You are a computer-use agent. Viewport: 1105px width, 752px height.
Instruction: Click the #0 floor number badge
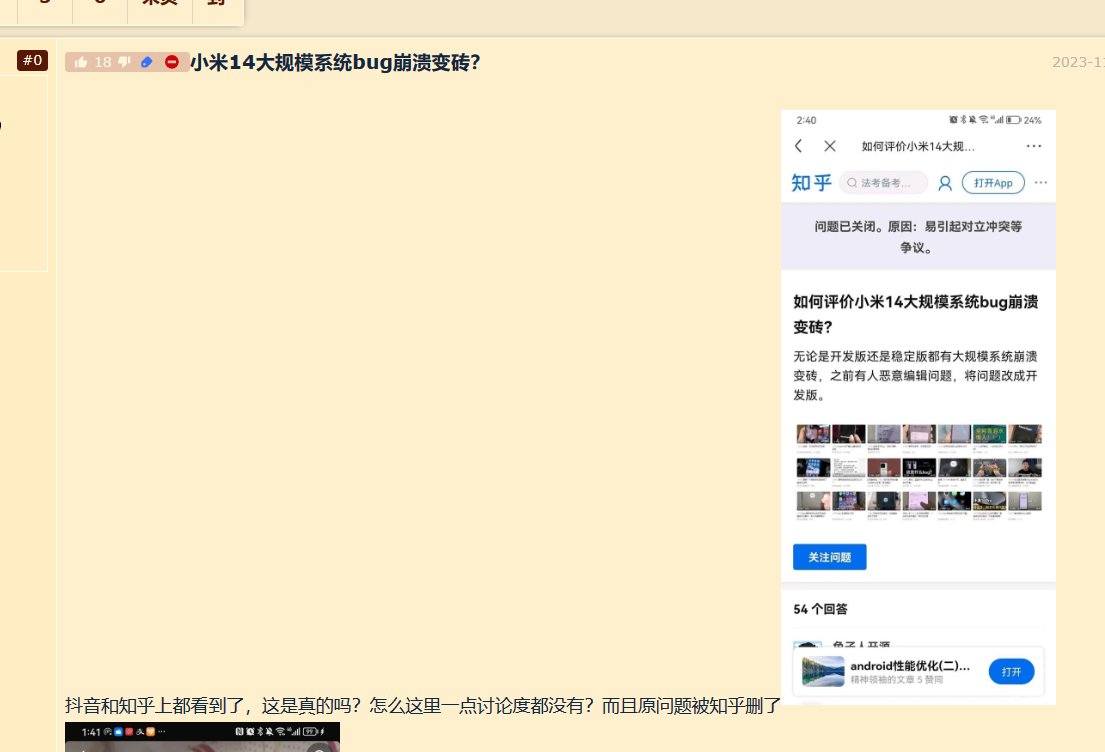point(32,61)
